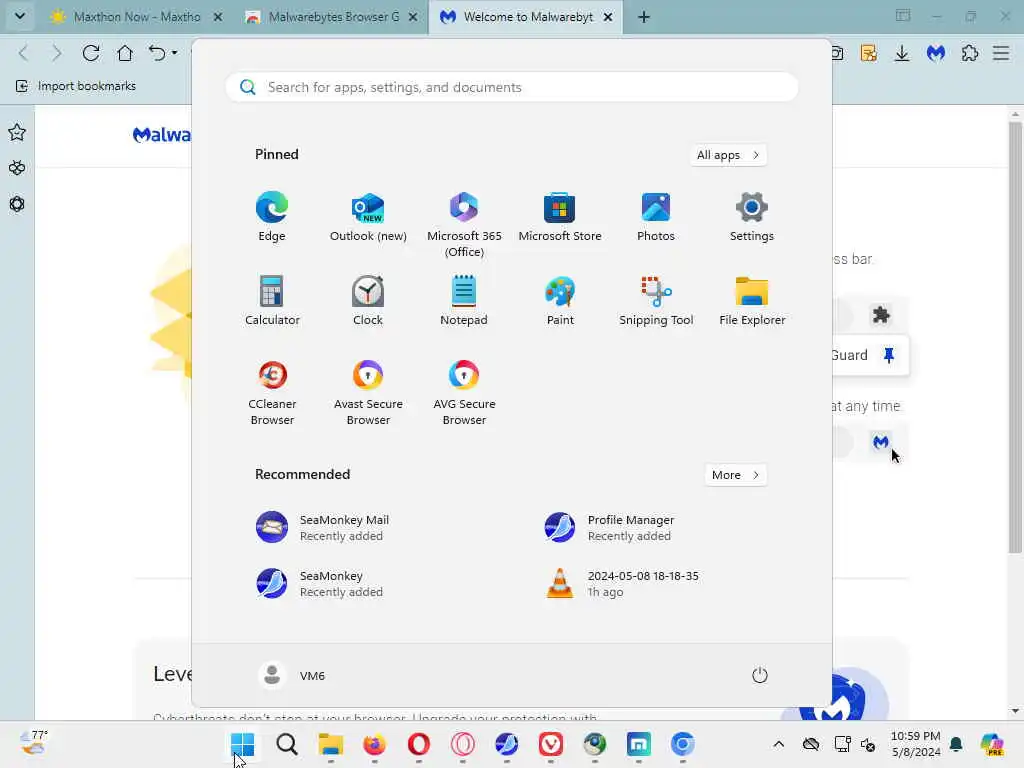Open VM6 user account options
The height and width of the screenshot is (768, 1024).
tap(291, 675)
